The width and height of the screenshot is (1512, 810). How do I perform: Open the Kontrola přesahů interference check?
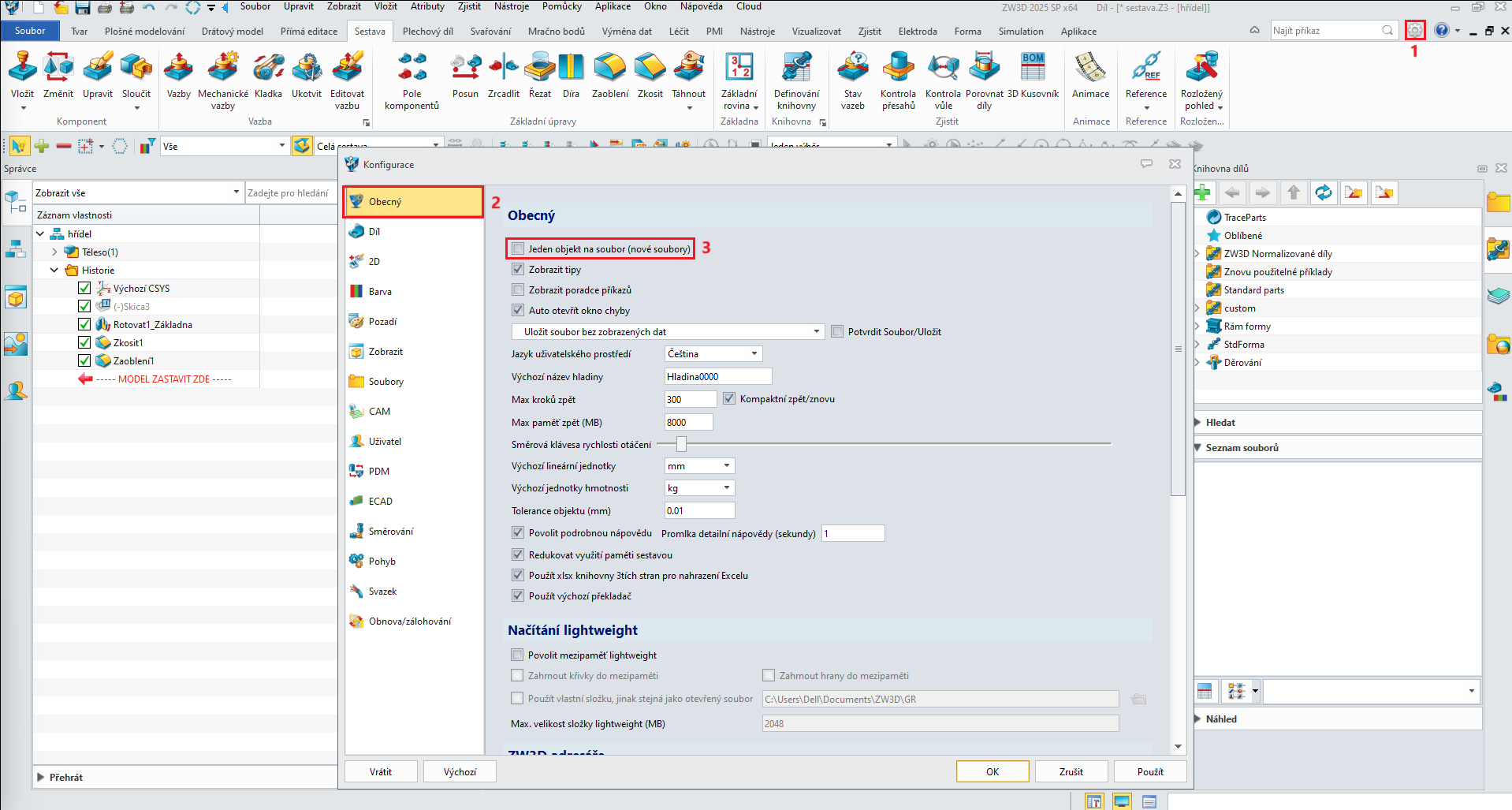pyautogui.click(x=898, y=69)
